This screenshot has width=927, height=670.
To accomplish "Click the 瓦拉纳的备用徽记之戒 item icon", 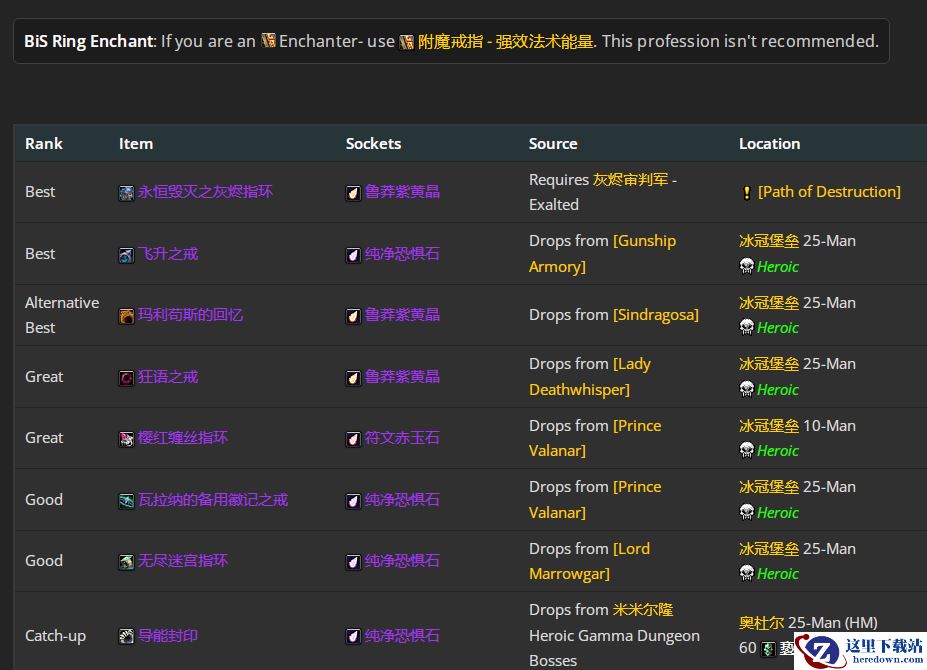I will pyautogui.click(x=127, y=501).
